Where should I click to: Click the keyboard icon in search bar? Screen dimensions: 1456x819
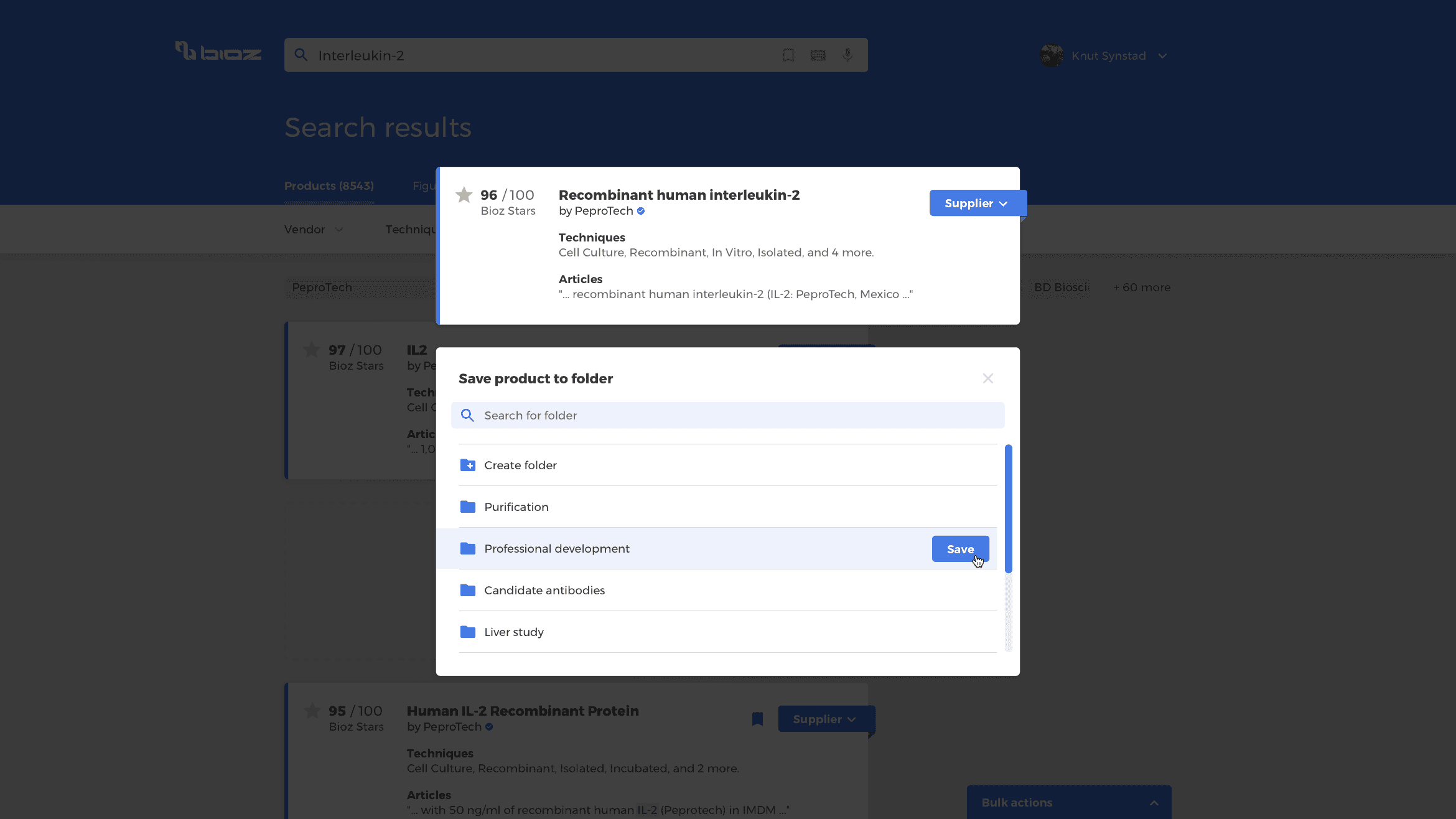(x=818, y=55)
